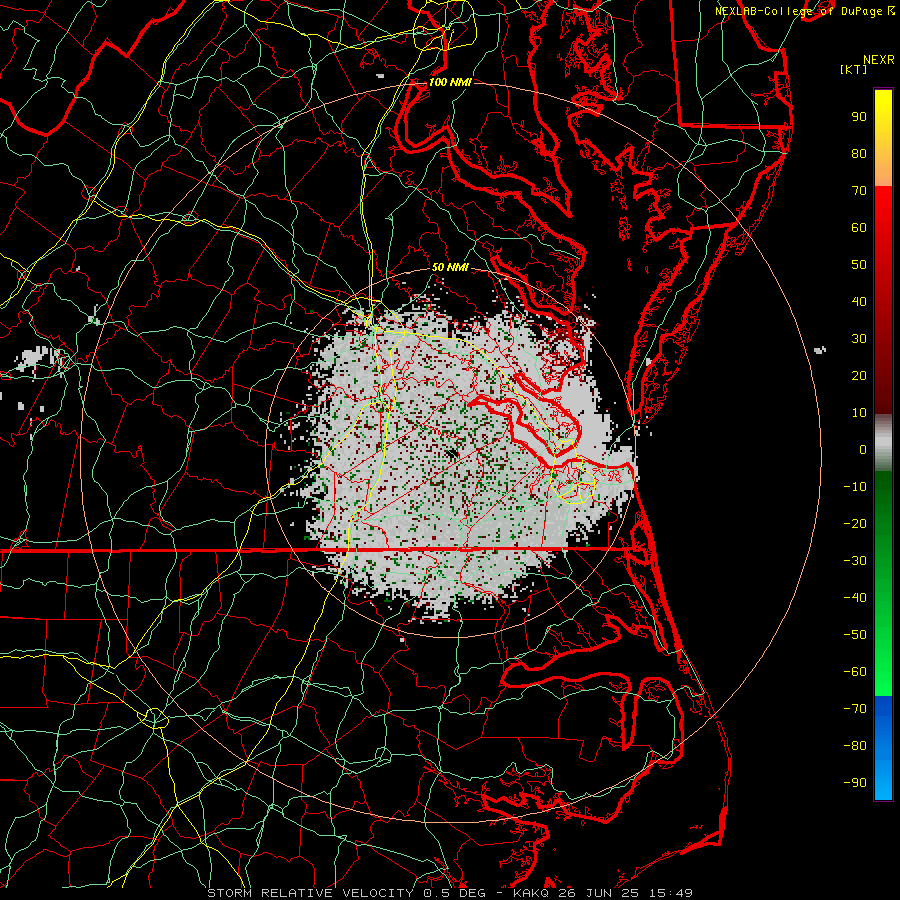Screen dimensions: 900x900
Task: Click the "[KT]" units label
Action: tap(854, 69)
